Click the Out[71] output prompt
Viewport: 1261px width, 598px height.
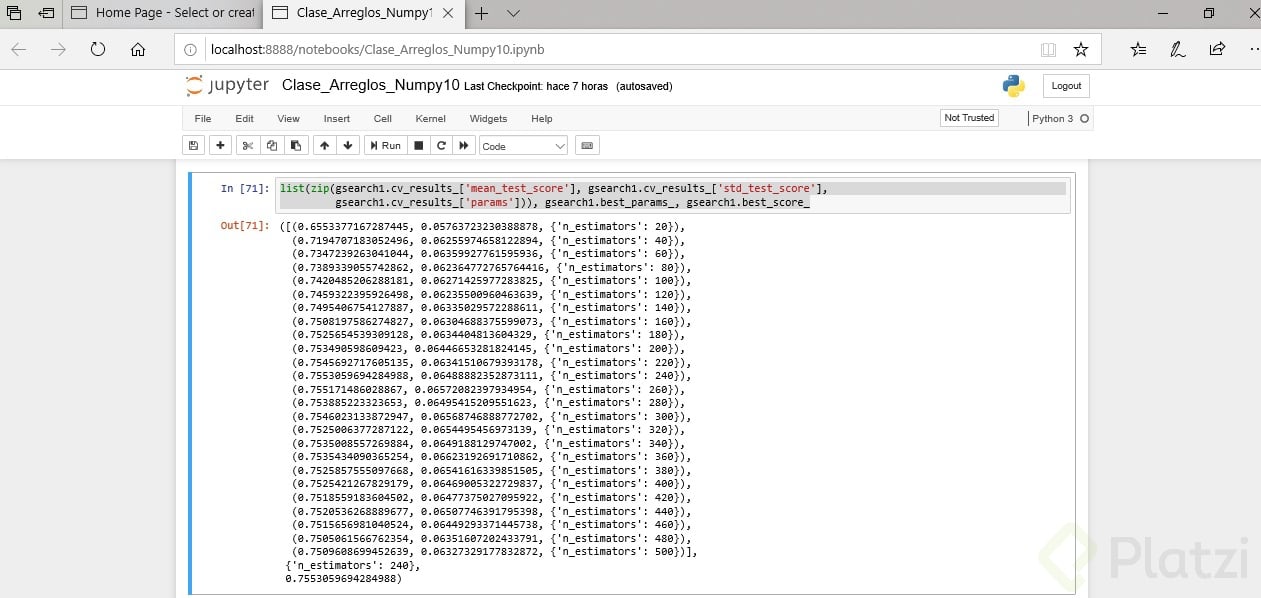(x=244, y=227)
